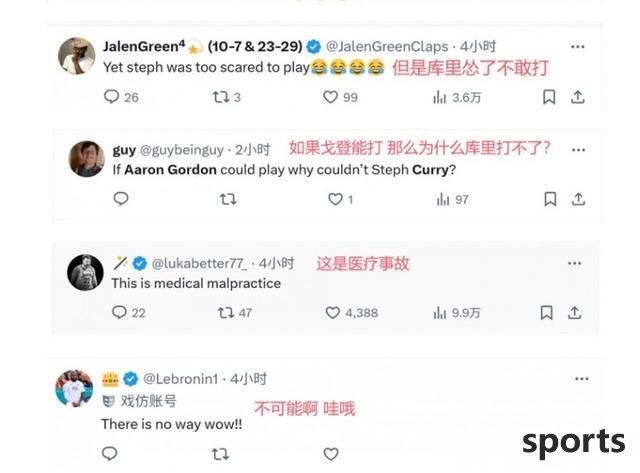Share the JalenGreenClaps tweet

[578, 97]
